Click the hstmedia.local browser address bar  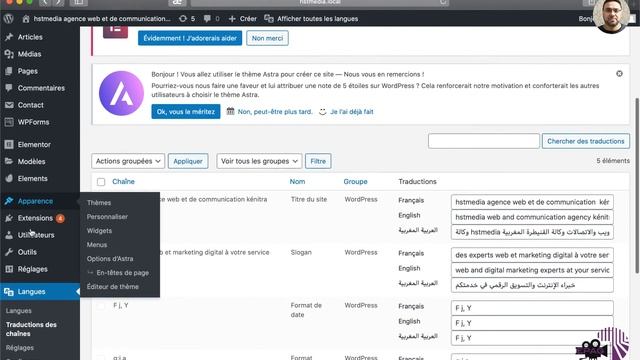click(x=320, y=2)
